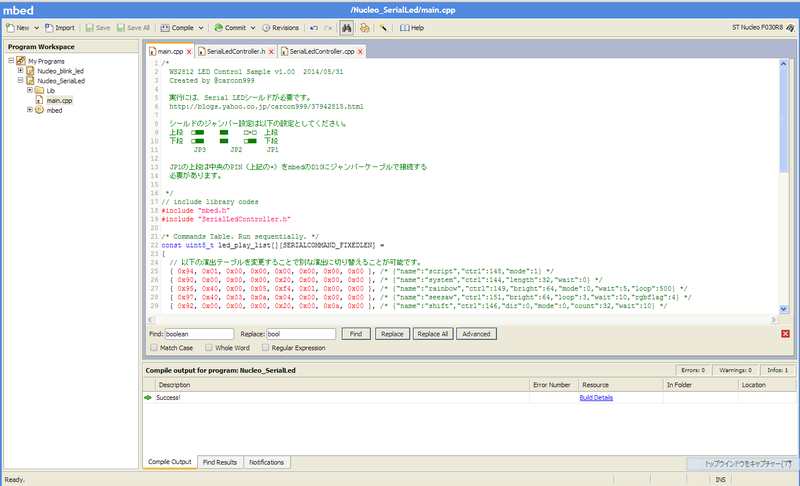Click the Find button
The image size is (800, 486).
tap(356, 334)
